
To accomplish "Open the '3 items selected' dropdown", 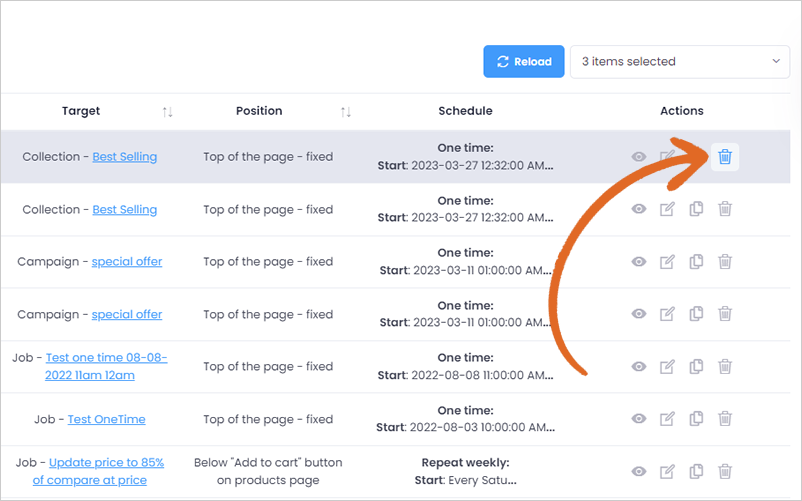I will coord(680,61).
